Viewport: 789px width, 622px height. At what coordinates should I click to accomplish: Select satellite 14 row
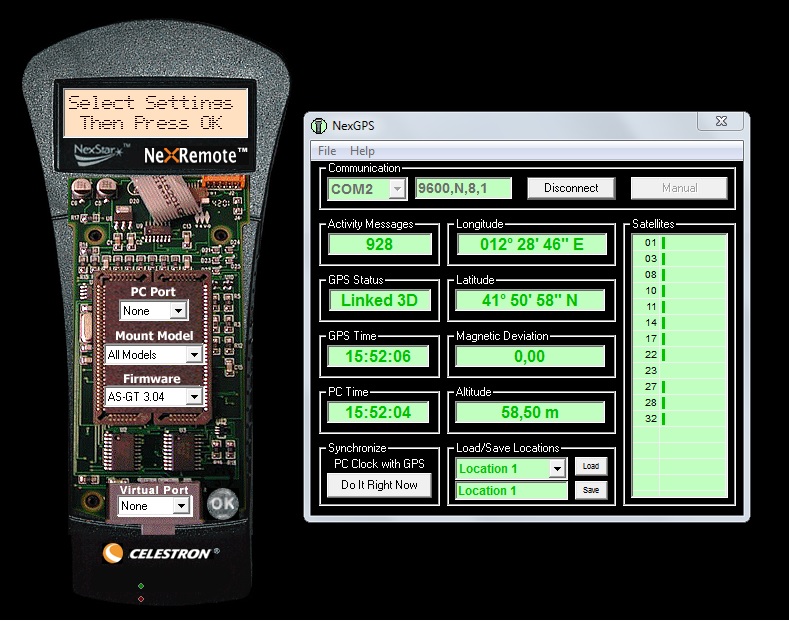pyautogui.click(x=679, y=323)
